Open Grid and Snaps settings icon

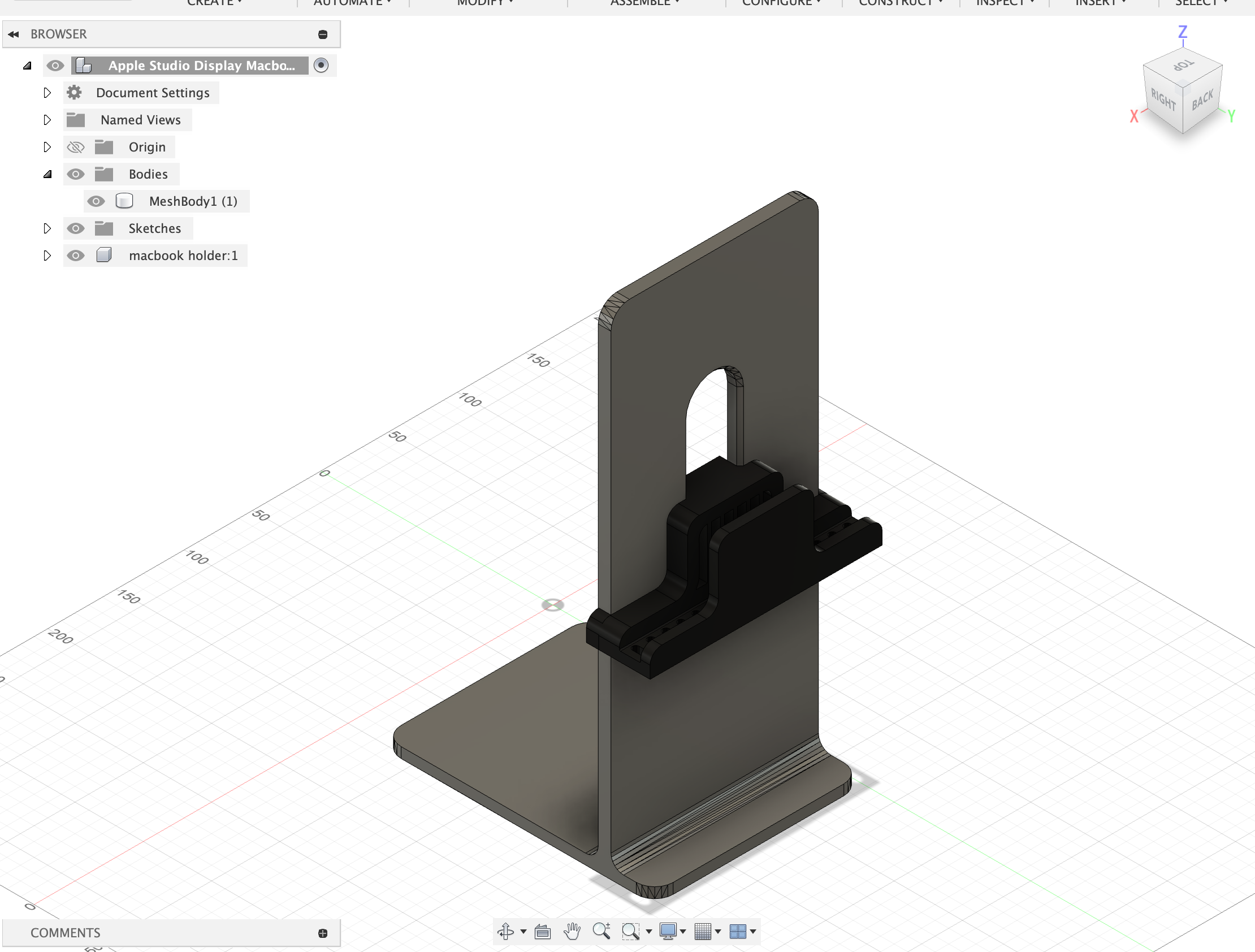(703, 931)
